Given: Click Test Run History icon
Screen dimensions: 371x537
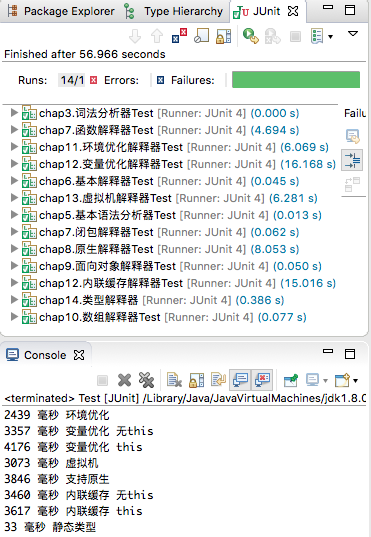Looking at the screenshot, I should 317,36.
